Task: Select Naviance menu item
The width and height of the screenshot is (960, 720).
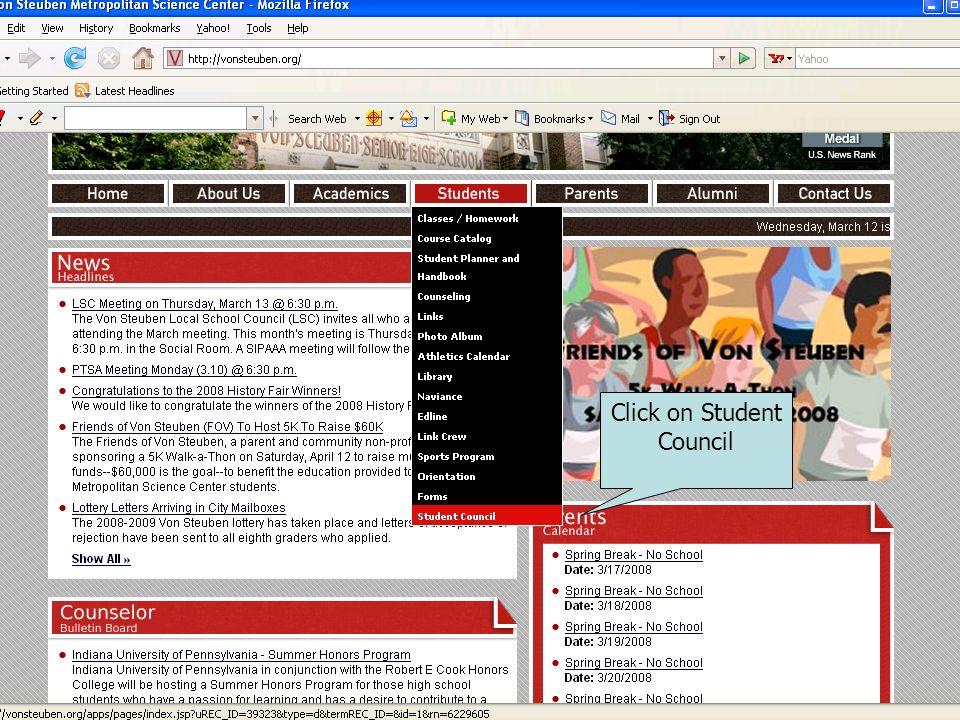Action: click(x=487, y=397)
